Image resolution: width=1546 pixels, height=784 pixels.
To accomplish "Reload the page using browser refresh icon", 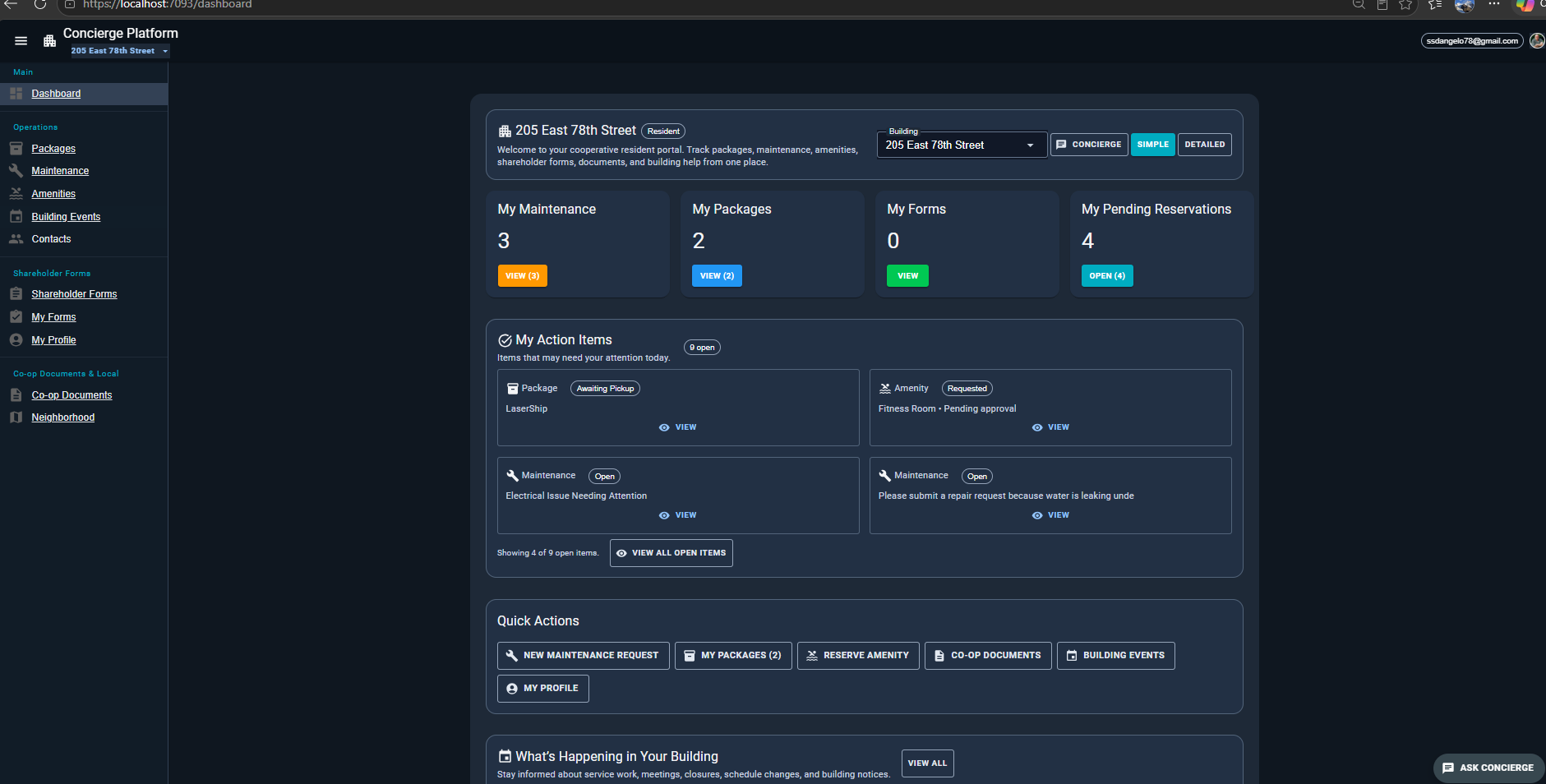I will coord(39,4).
